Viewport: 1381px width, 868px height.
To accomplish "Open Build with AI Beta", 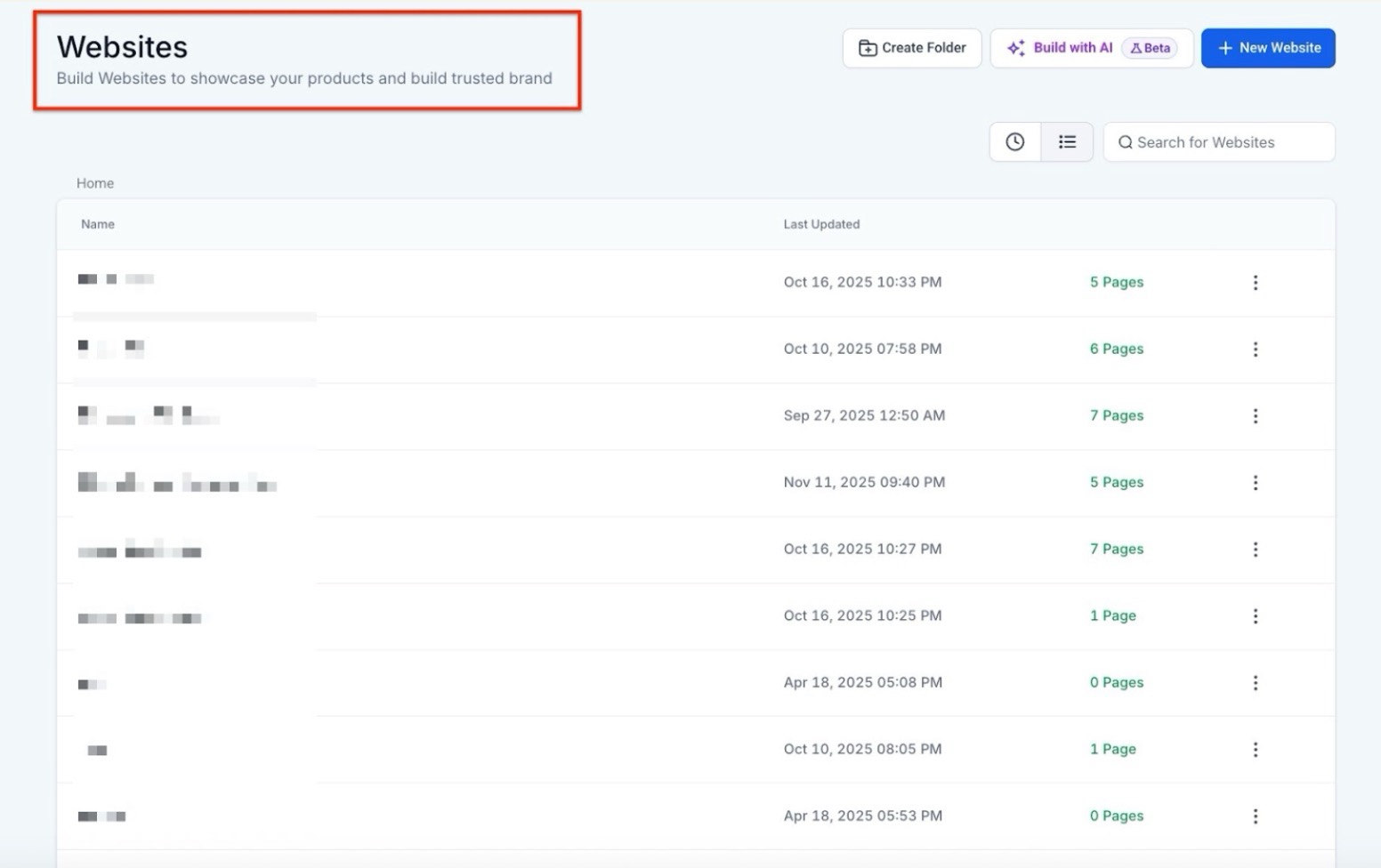I will (x=1091, y=48).
